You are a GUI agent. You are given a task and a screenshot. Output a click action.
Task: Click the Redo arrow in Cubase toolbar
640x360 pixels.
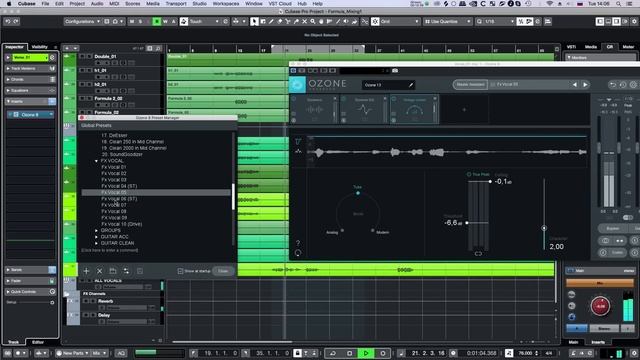click(16, 22)
